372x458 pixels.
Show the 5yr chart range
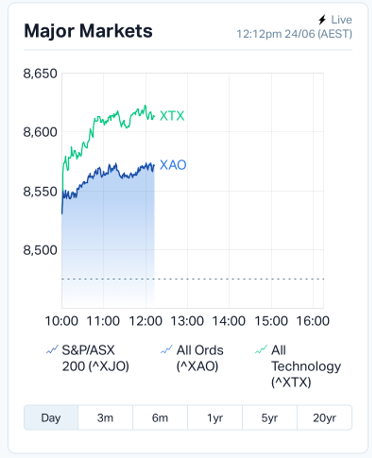270,418
